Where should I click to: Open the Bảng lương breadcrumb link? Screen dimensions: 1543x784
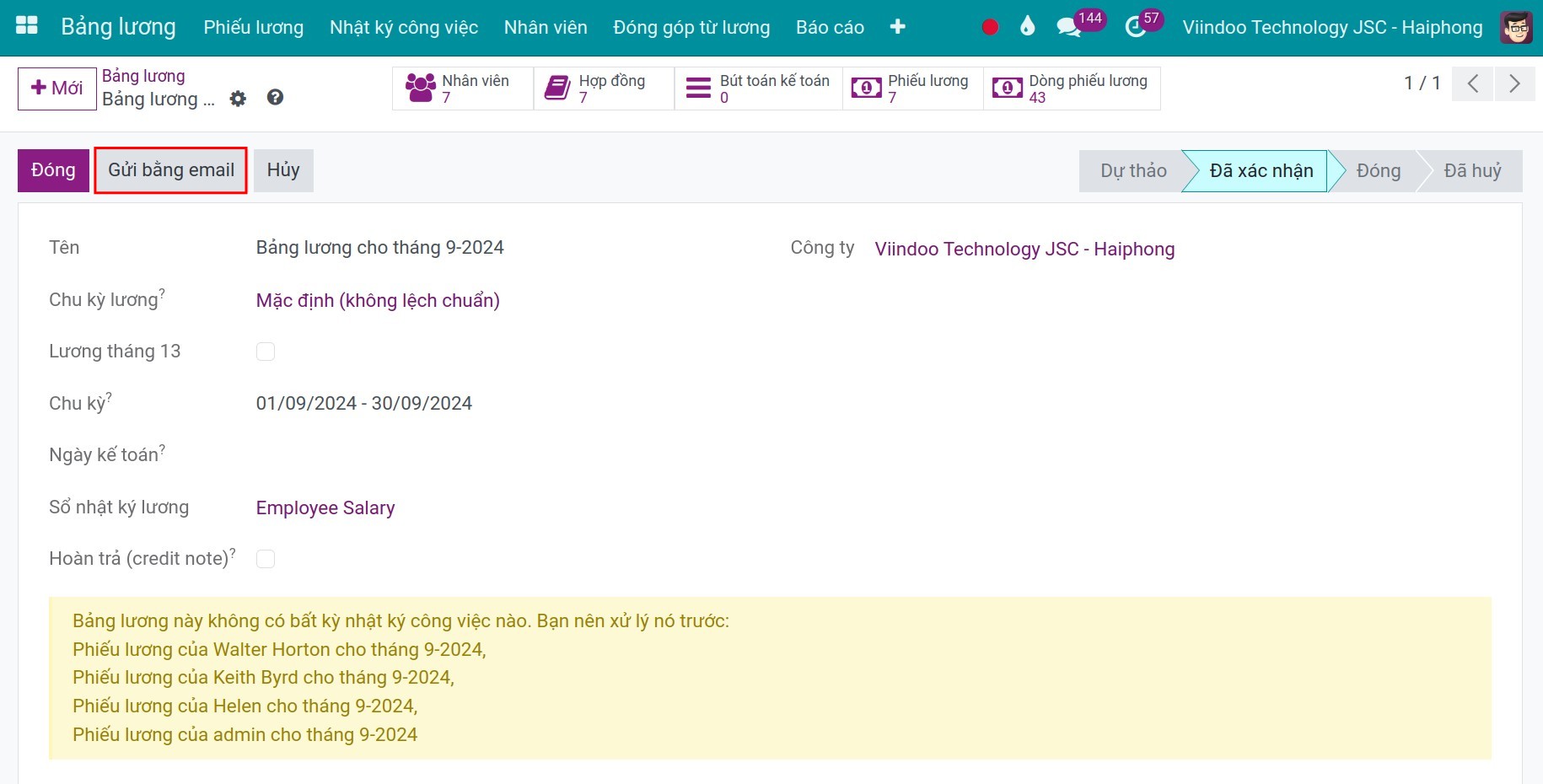click(x=143, y=76)
